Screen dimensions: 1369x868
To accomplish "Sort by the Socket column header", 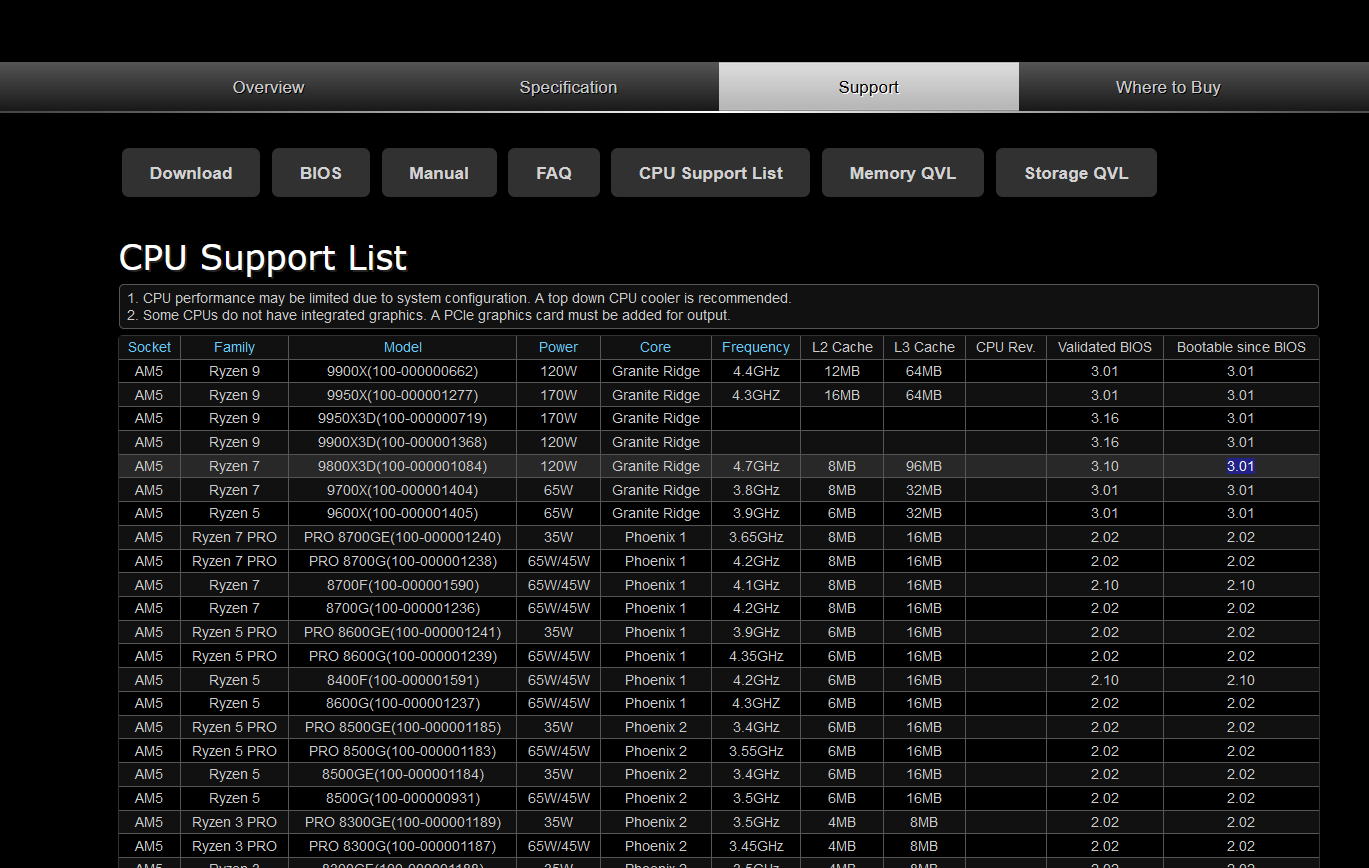I will click(x=150, y=347).
